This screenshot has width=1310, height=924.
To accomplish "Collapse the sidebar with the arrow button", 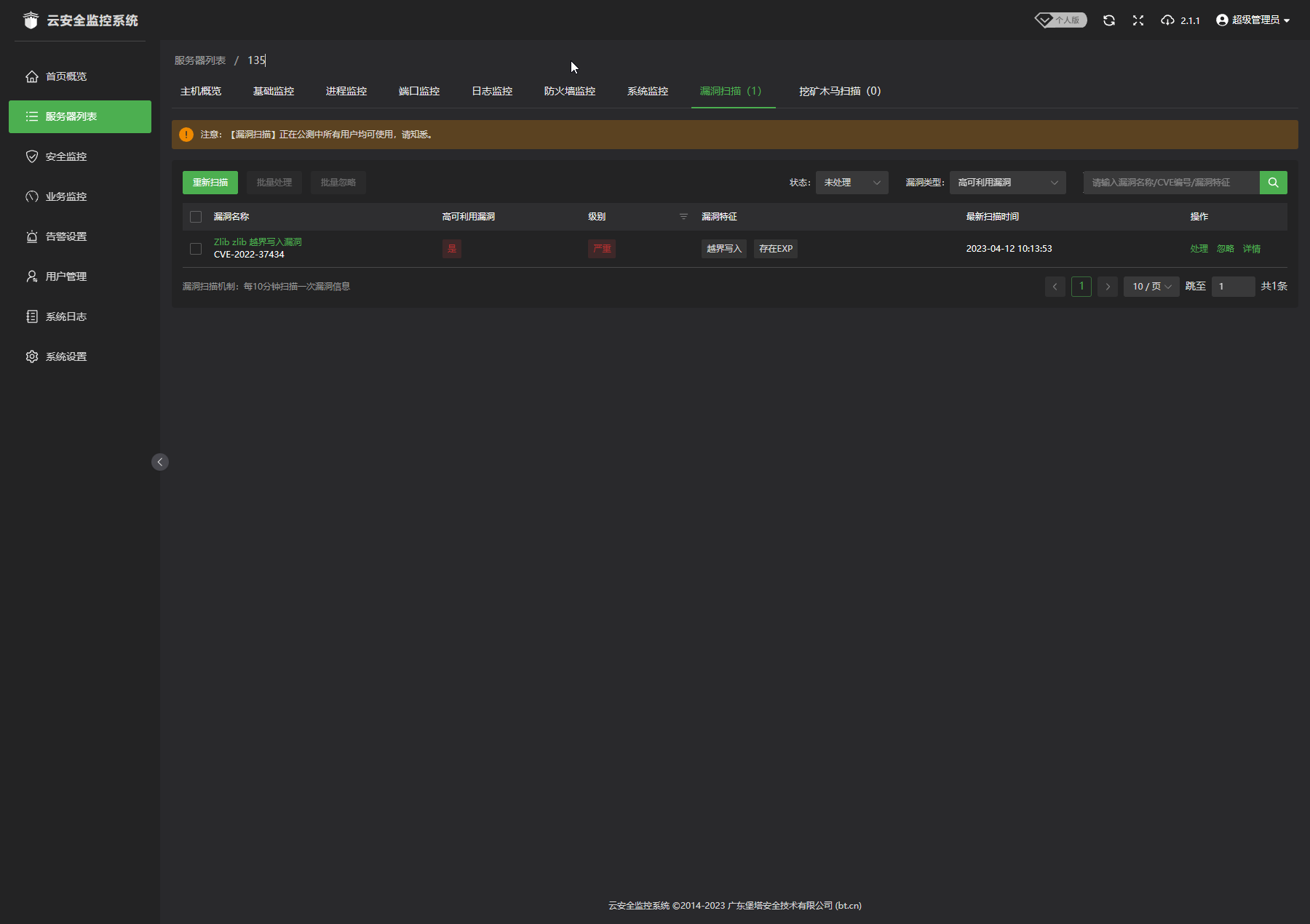I will coord(160,462).
